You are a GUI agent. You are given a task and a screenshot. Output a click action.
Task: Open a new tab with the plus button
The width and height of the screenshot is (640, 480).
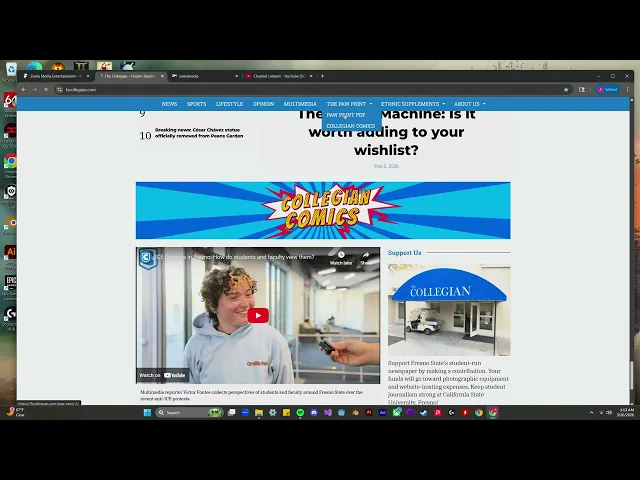322,76
